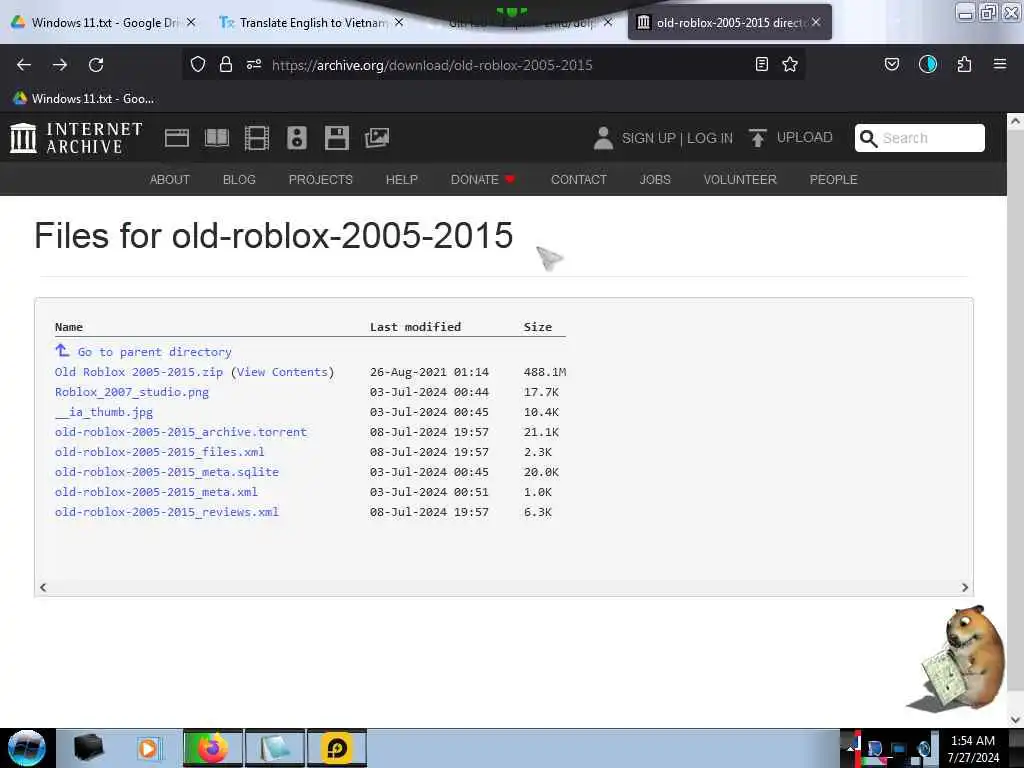Open the Texts book icon
This screenshot has width=1024, height=768.
click(x=217, y=138)
